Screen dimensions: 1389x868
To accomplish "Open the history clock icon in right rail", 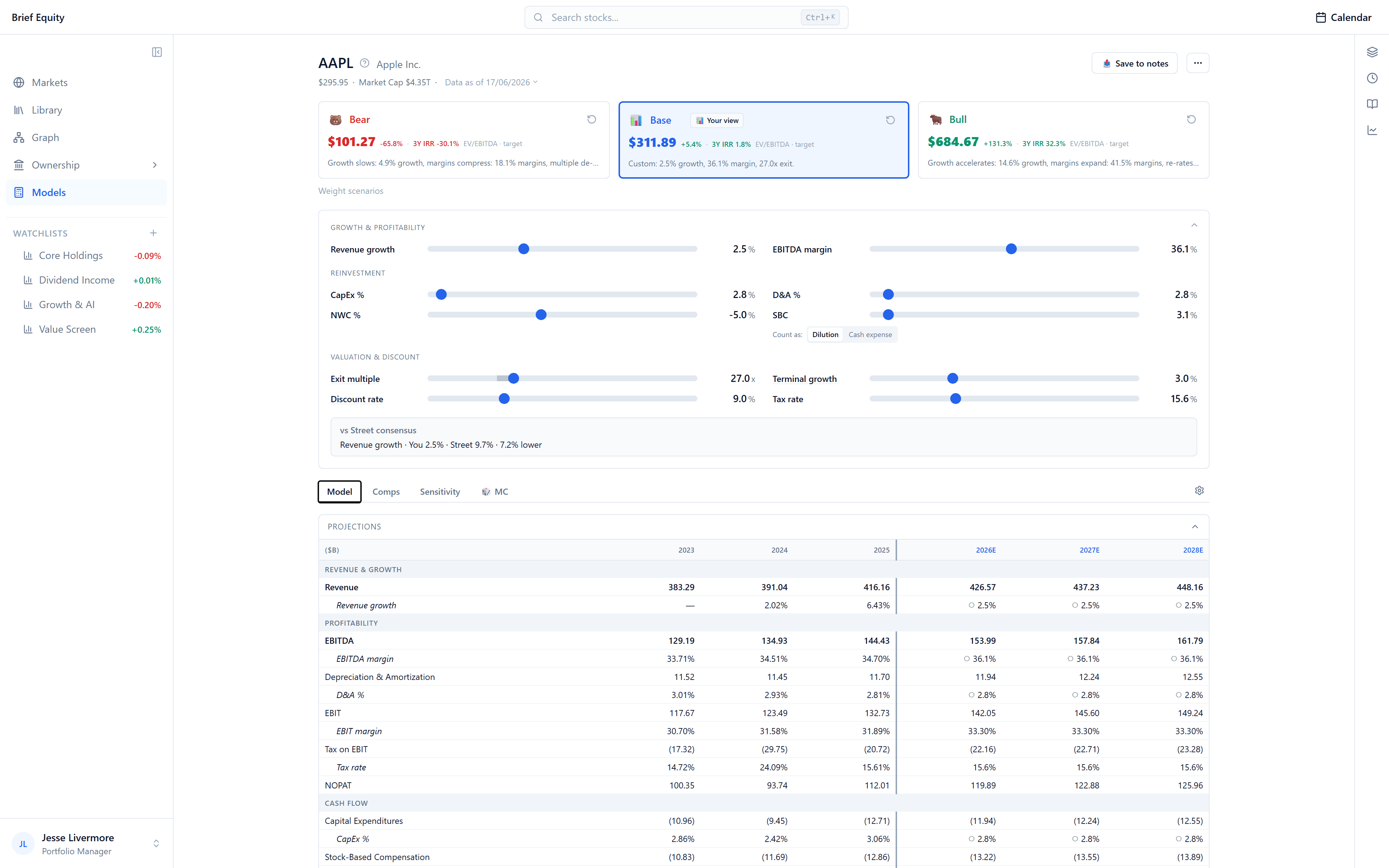I will tap(1372, 78).
